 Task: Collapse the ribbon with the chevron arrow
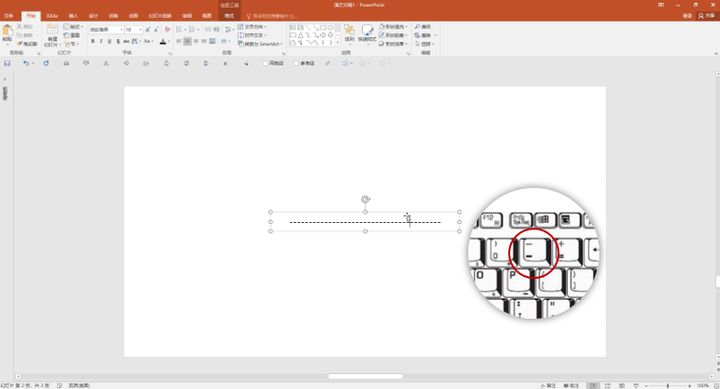716,53
